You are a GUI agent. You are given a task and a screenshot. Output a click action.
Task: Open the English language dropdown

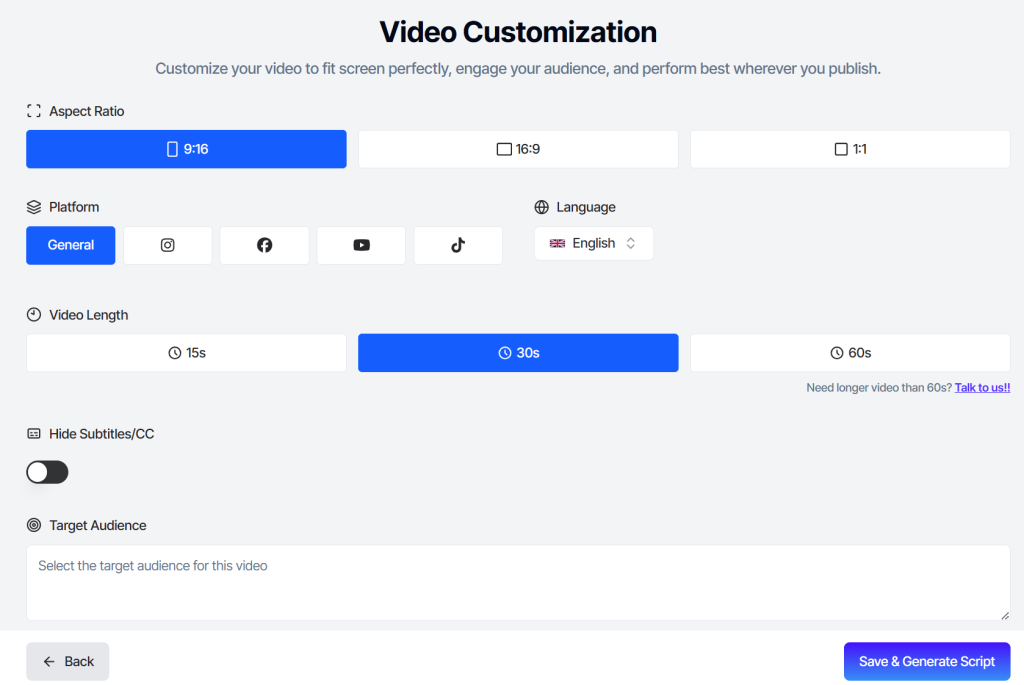pos(594,243)
